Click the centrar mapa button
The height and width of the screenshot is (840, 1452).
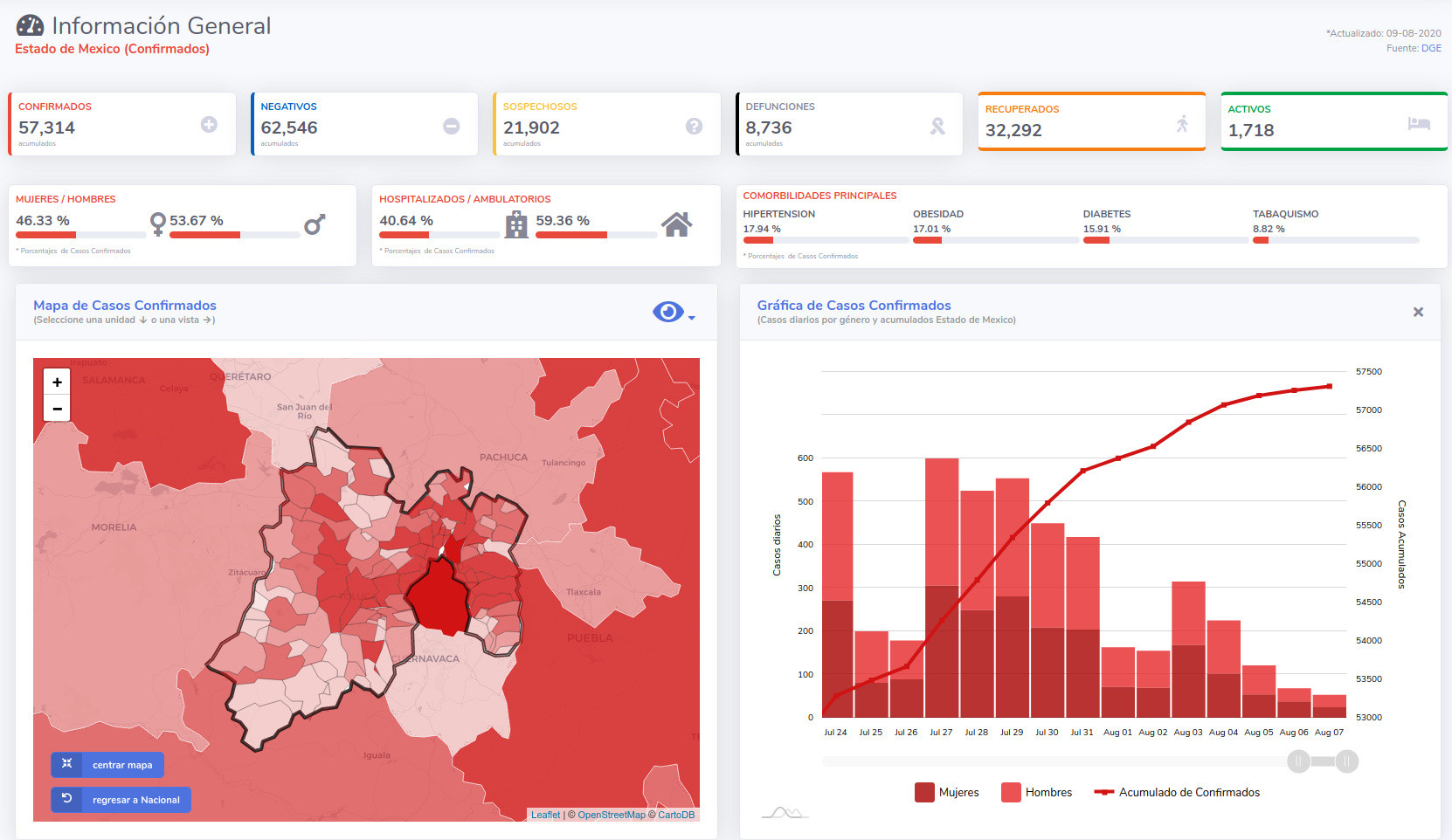(107, 765)
